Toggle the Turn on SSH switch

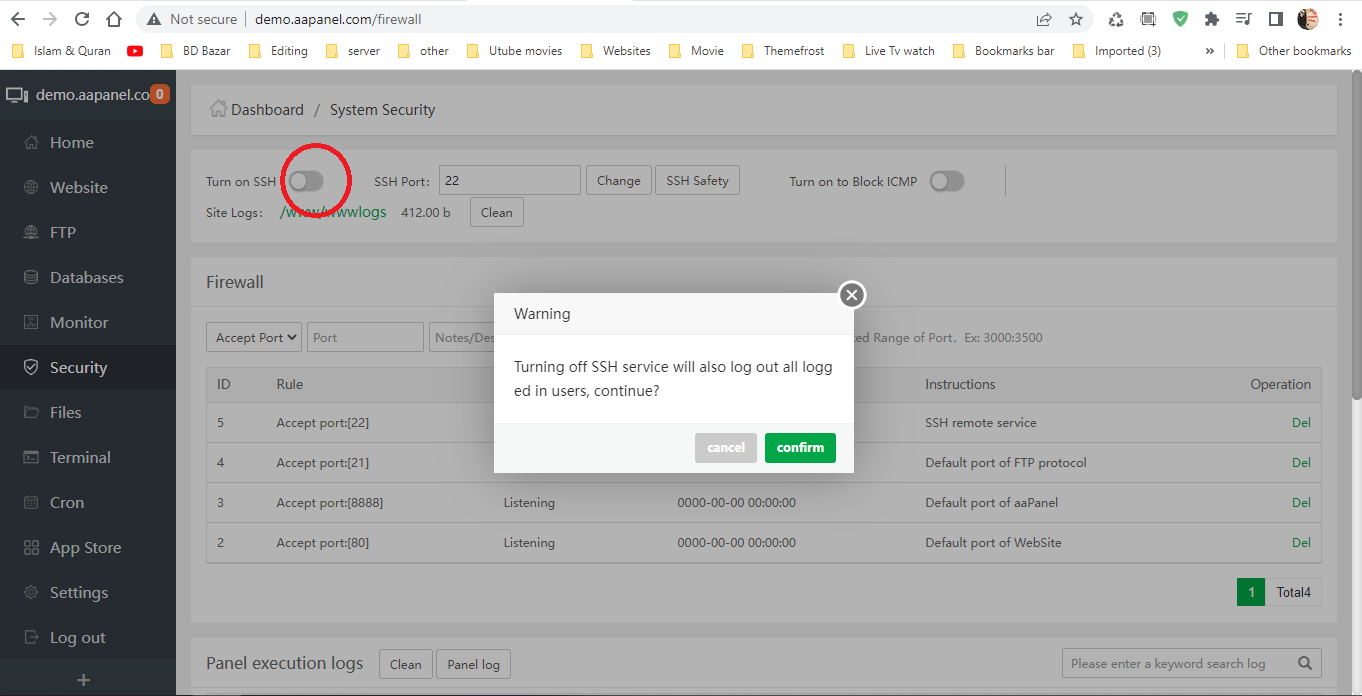pos(307,180)
